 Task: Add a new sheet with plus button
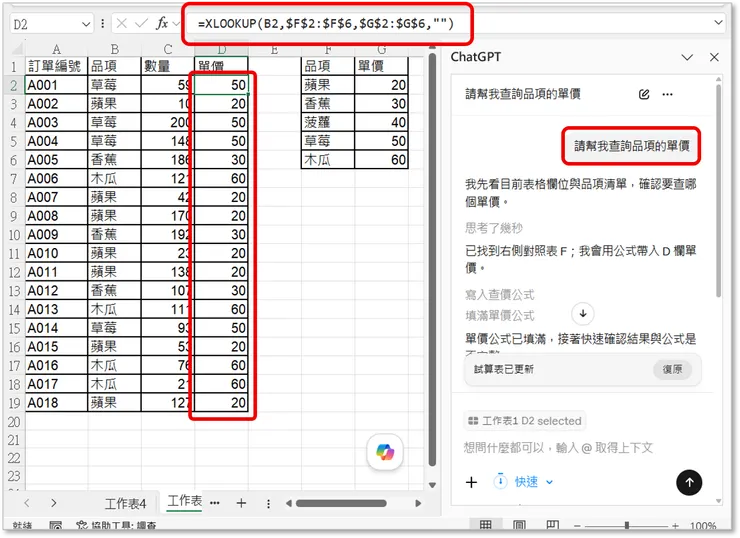point(241,504)
